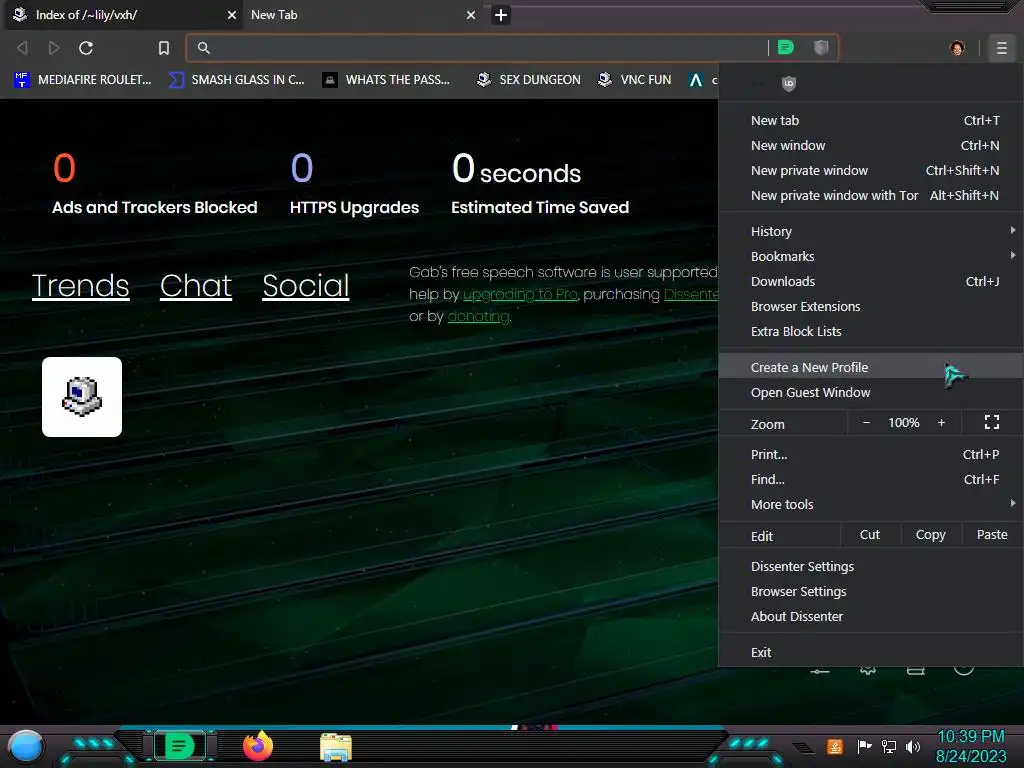Click the Copy button
The height and width of the screenshot is (768, 1024).
point(931,535)
